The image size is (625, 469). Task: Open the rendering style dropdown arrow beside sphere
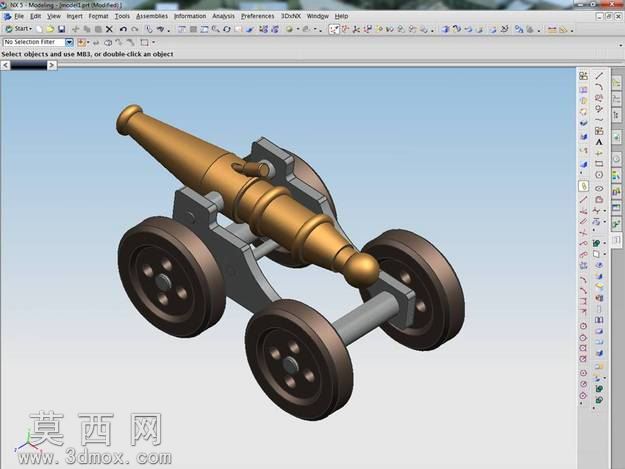pyautogui.click(x=298, y=29)
